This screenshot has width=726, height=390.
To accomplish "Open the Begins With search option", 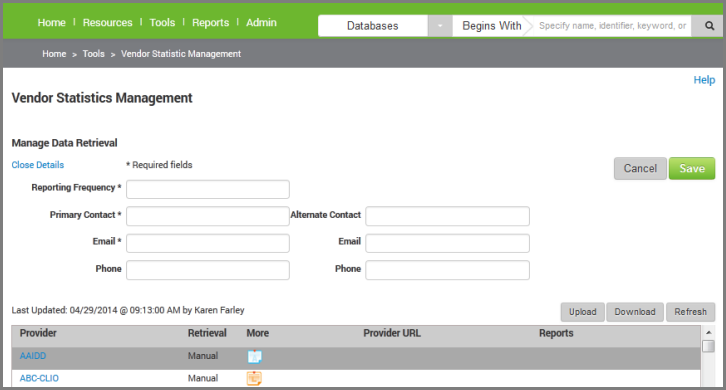I will [x=492, y=26].
